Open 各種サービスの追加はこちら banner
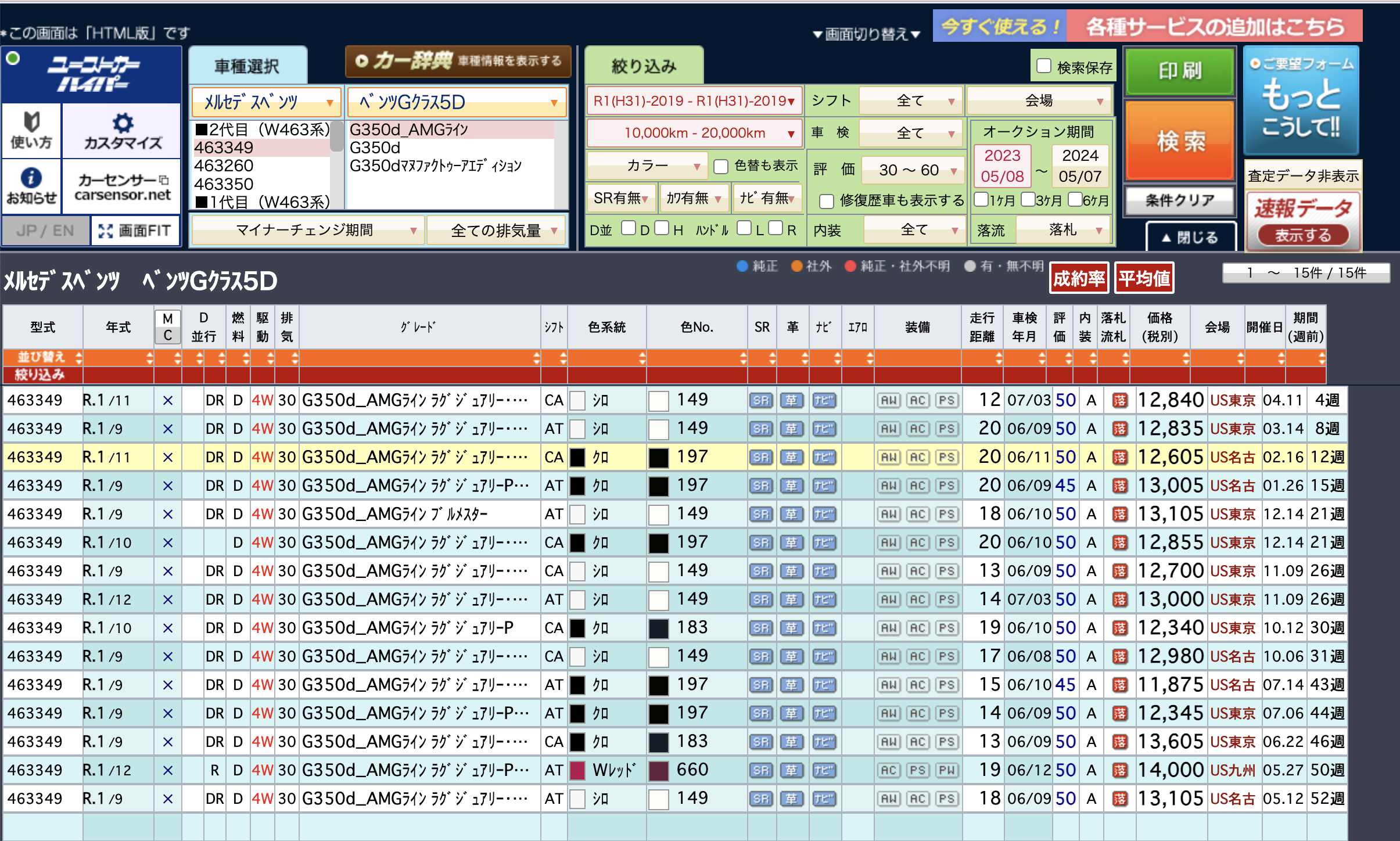Viewport: 1400px width, 841px height. (1214, 27)
